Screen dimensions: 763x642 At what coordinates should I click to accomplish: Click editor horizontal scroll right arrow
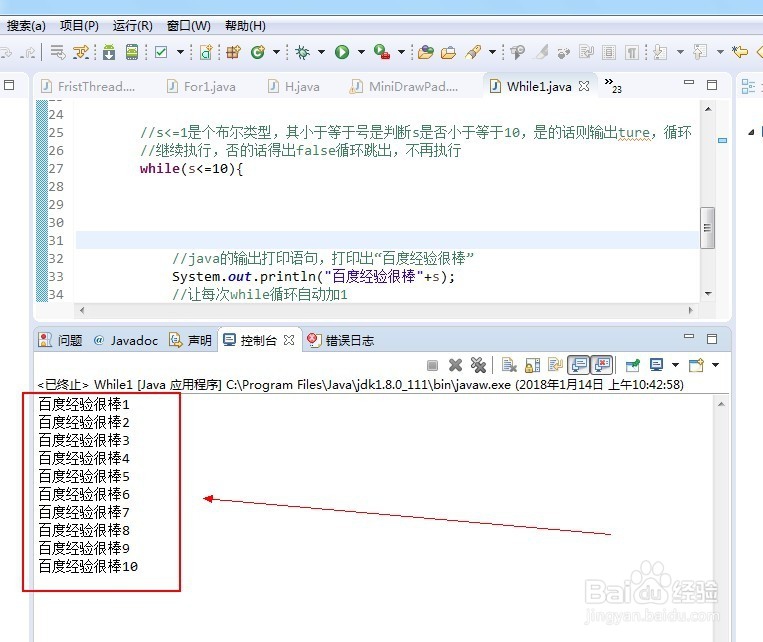click(x=690, y=311)
